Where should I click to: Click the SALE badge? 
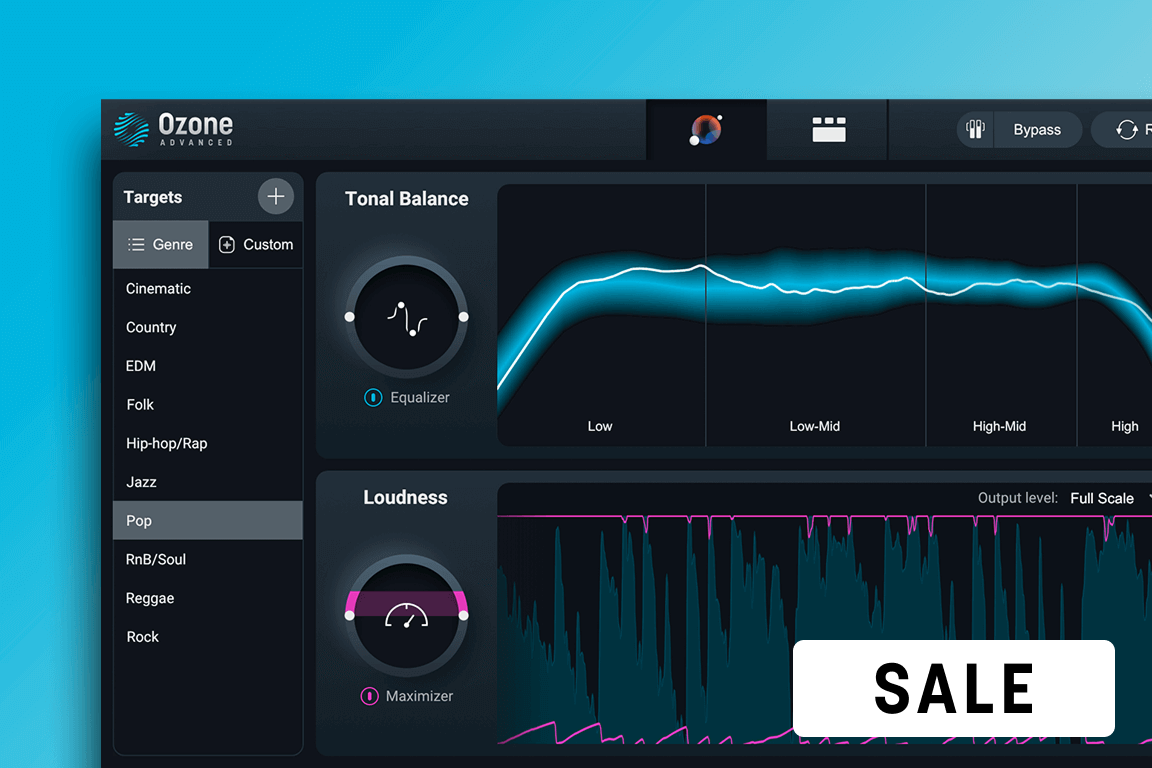point(954,689)
